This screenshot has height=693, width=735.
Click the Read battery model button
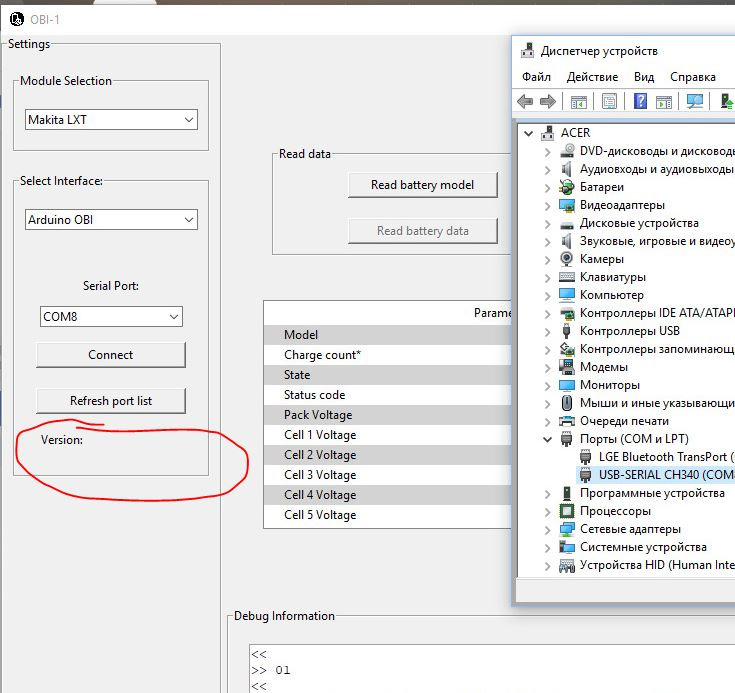coord(422,185)
